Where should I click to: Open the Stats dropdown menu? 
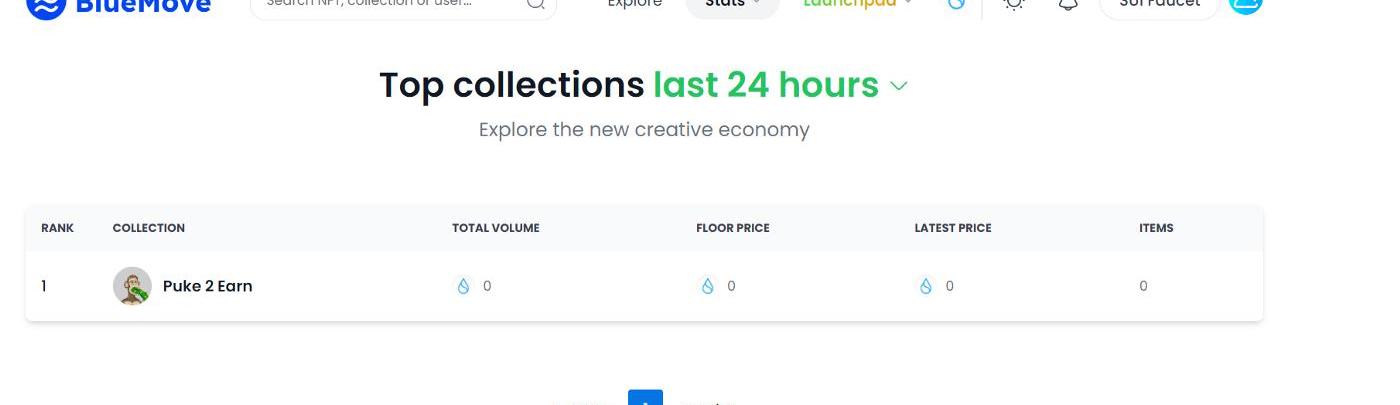732,4
